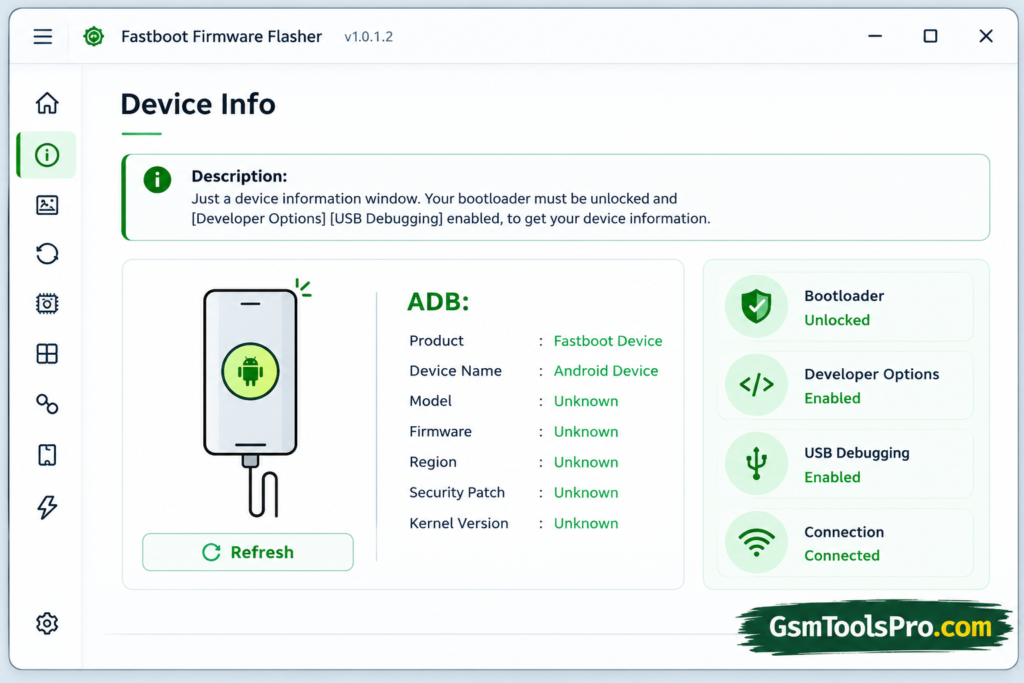Open Settings gear in the sidebar
The width and height of the screenshot is (1024, 683).
47,624
